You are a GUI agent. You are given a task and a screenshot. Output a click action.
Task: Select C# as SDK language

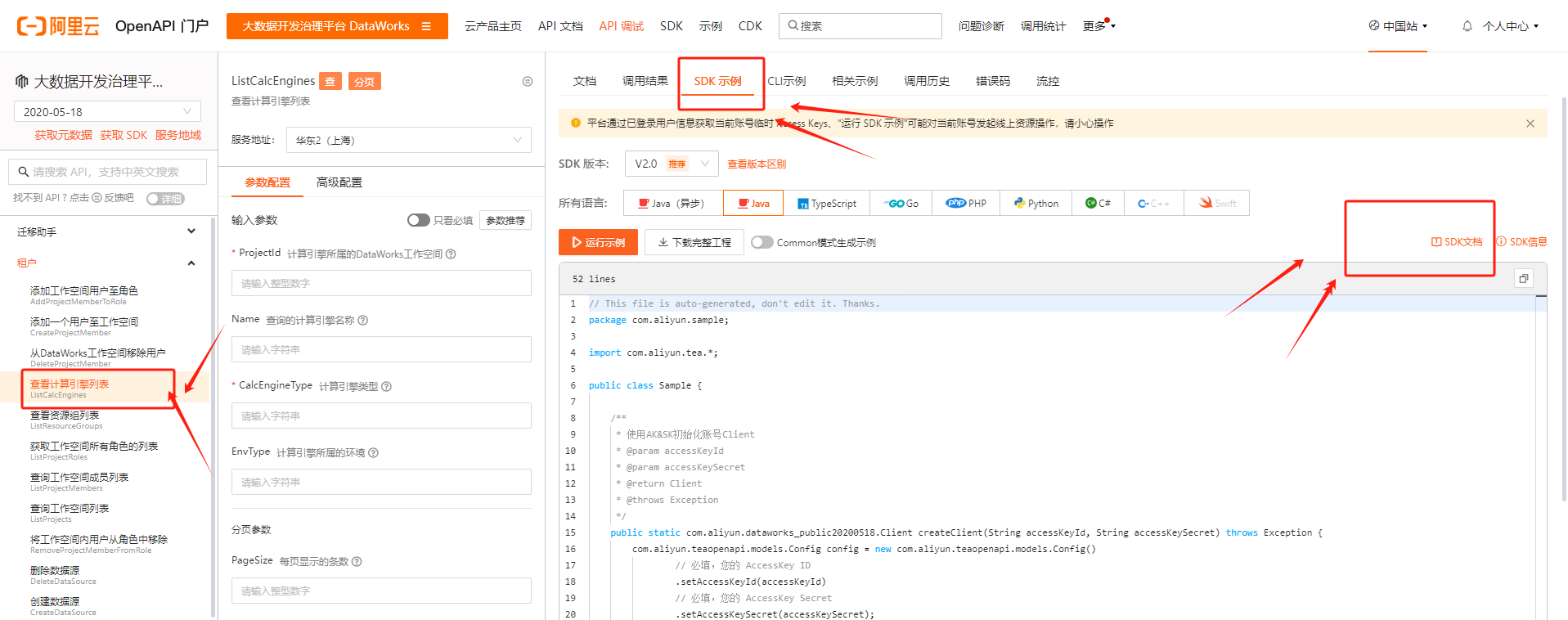1098,203
